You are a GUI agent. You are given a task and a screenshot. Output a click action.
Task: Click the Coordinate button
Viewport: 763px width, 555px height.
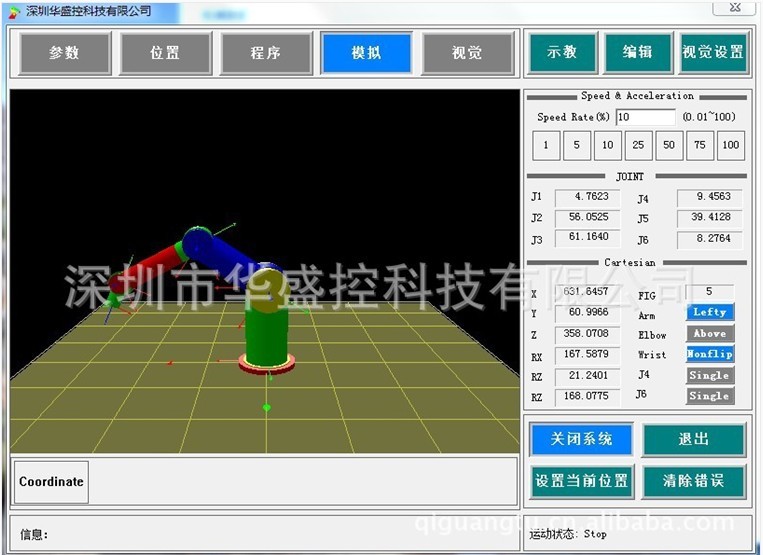[x=51, y=482]
